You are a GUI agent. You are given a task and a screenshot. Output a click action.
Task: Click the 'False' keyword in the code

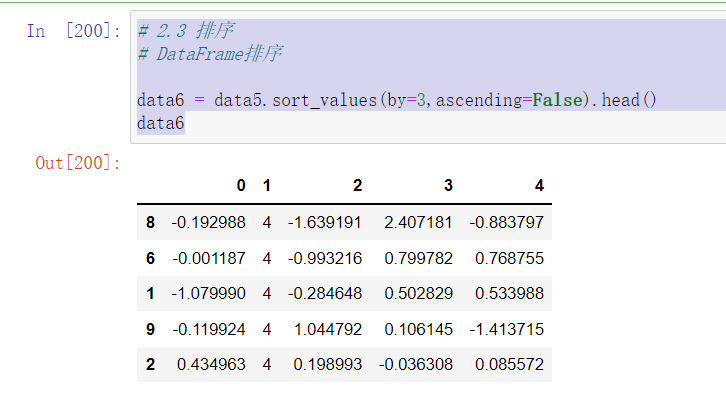(557, 100)
